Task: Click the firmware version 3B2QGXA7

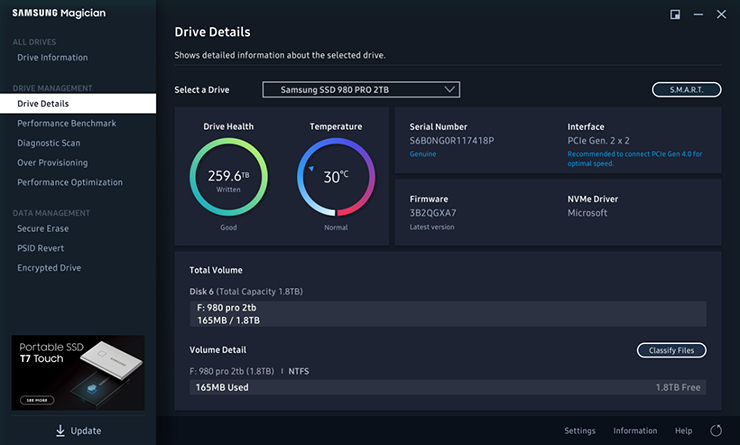Action: 433,213
